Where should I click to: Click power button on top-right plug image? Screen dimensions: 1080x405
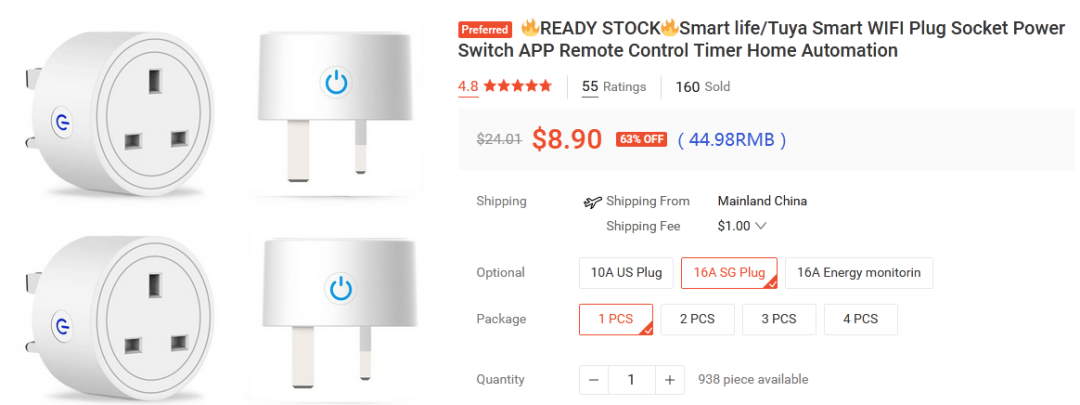coord(335,82)
